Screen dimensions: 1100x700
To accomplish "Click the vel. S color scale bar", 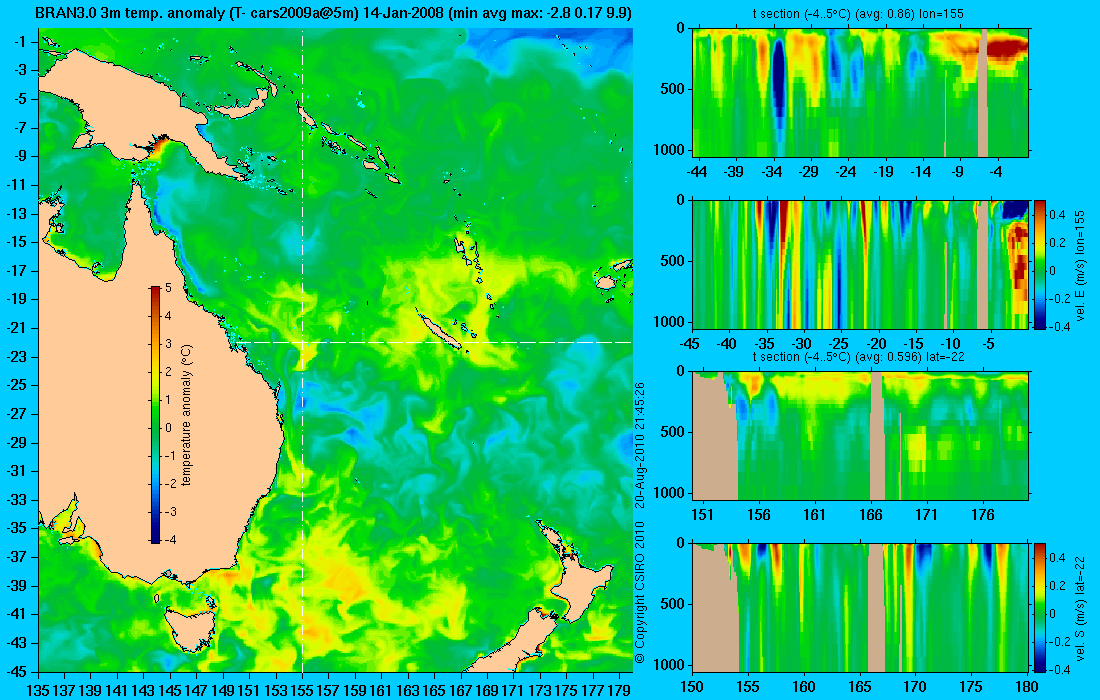I will (x=1039, y=607).
